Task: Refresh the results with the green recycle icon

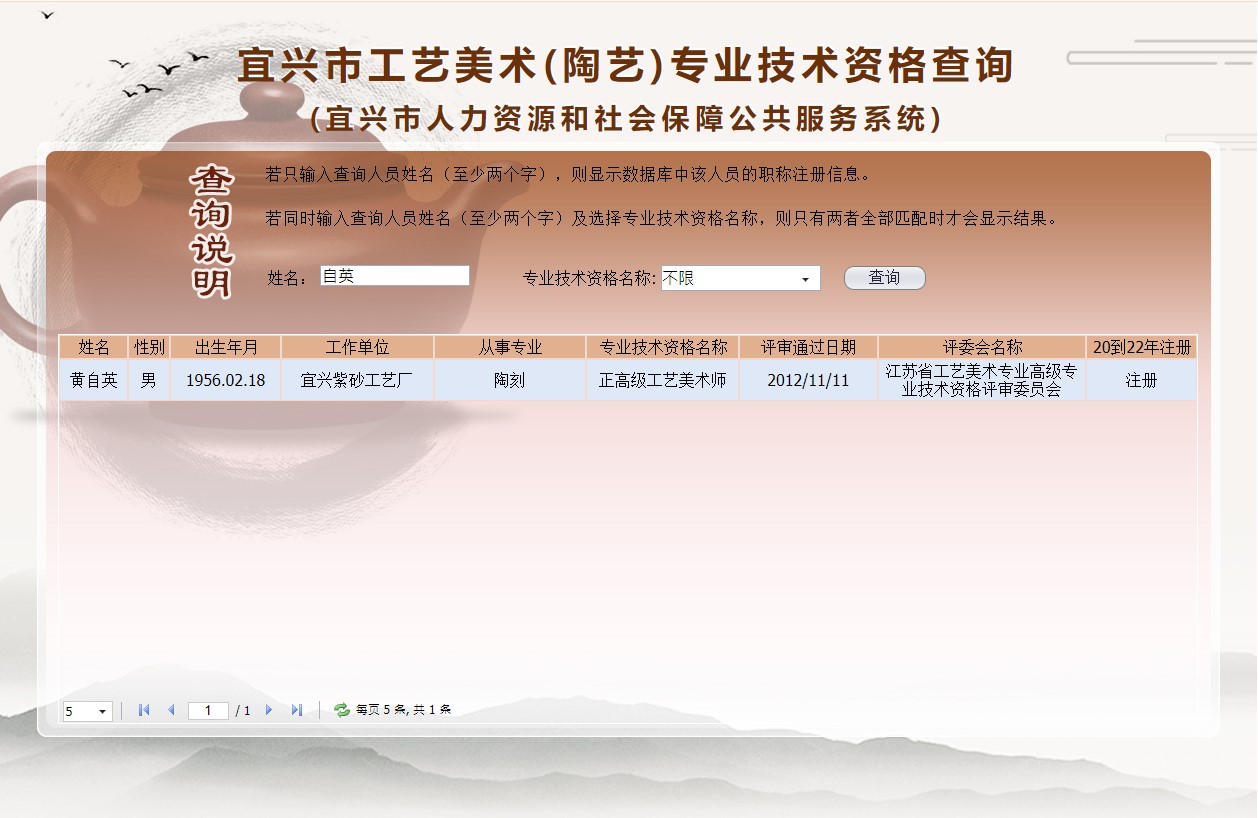Action: click(x=340, y=710)
